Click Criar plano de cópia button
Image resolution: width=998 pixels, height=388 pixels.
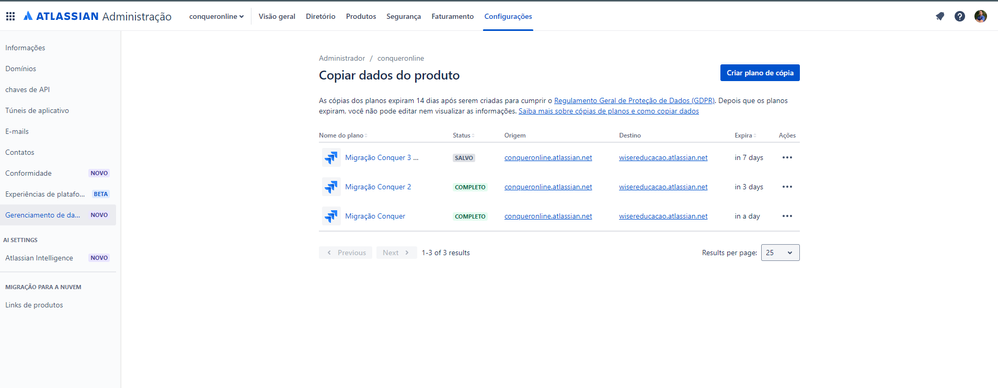pyautogui.click(x=760, y=73)
